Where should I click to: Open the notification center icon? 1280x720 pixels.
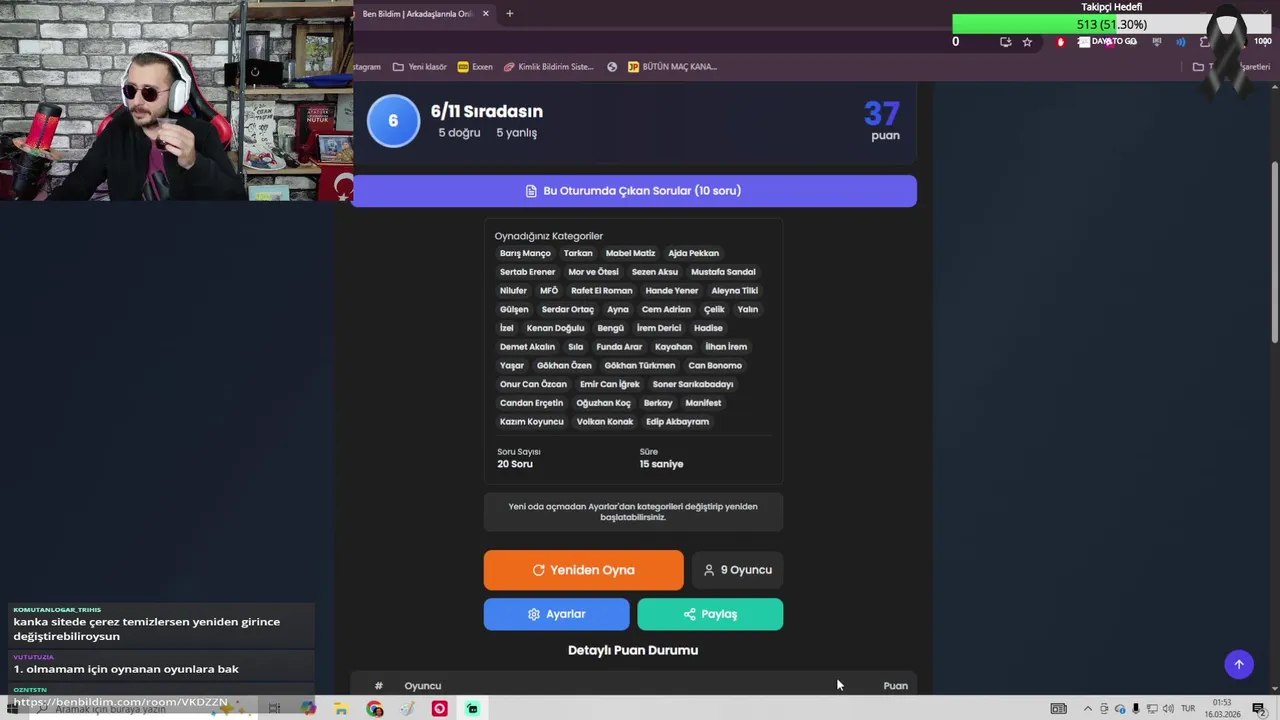pos(1259,709)
